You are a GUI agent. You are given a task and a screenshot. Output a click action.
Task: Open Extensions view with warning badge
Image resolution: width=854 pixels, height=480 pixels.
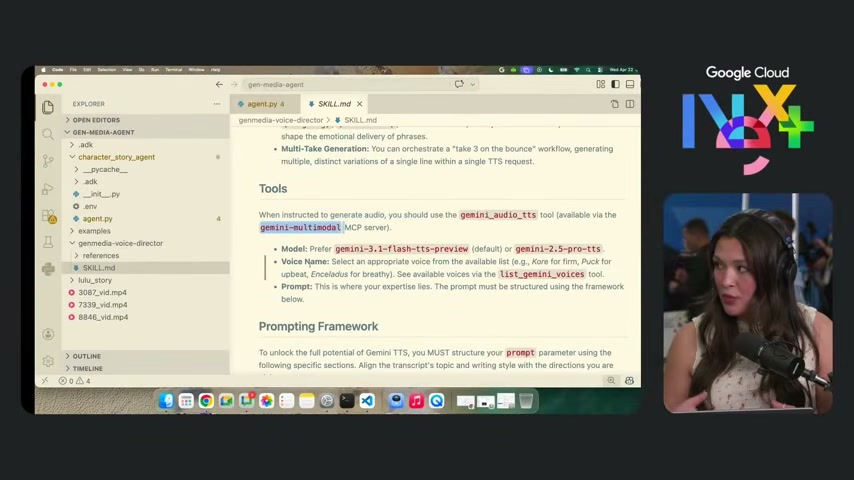[x=48, y=216]
